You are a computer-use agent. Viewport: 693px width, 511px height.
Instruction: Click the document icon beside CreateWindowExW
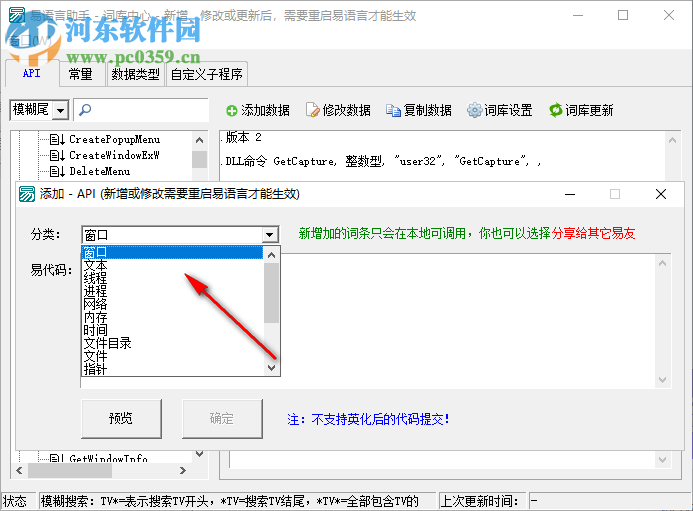pos(57,156)
